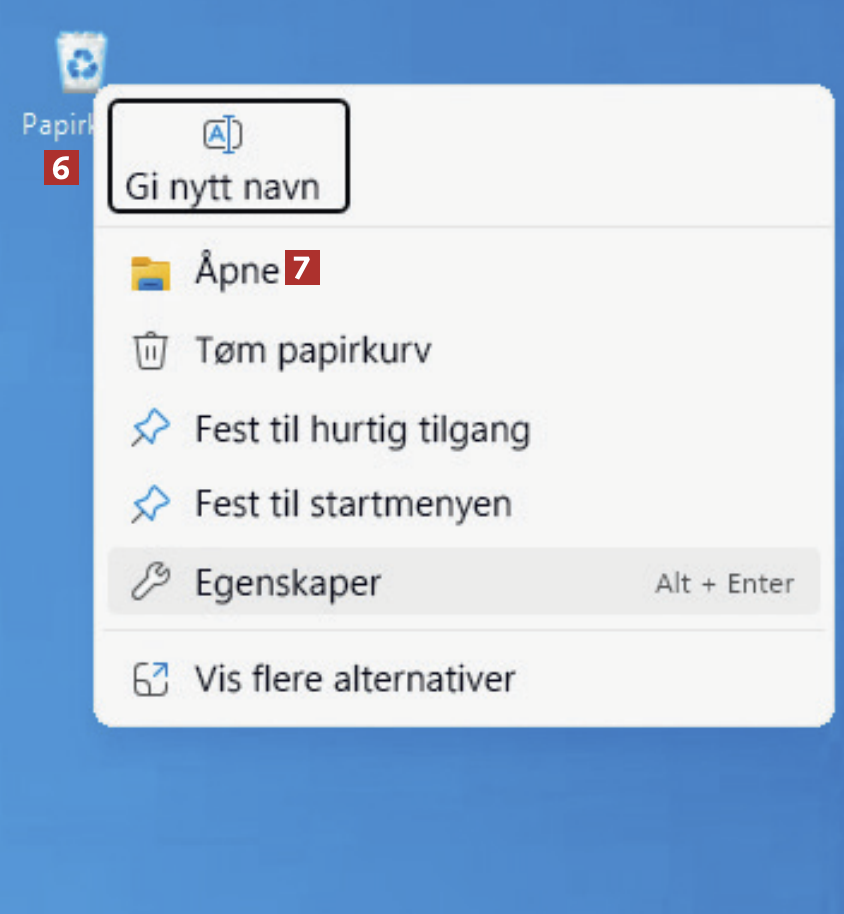The height and width of the screenshot is (914, 844).
Task: Click the expand icon beside Vis flere alternativer
Action: point(150,679)
